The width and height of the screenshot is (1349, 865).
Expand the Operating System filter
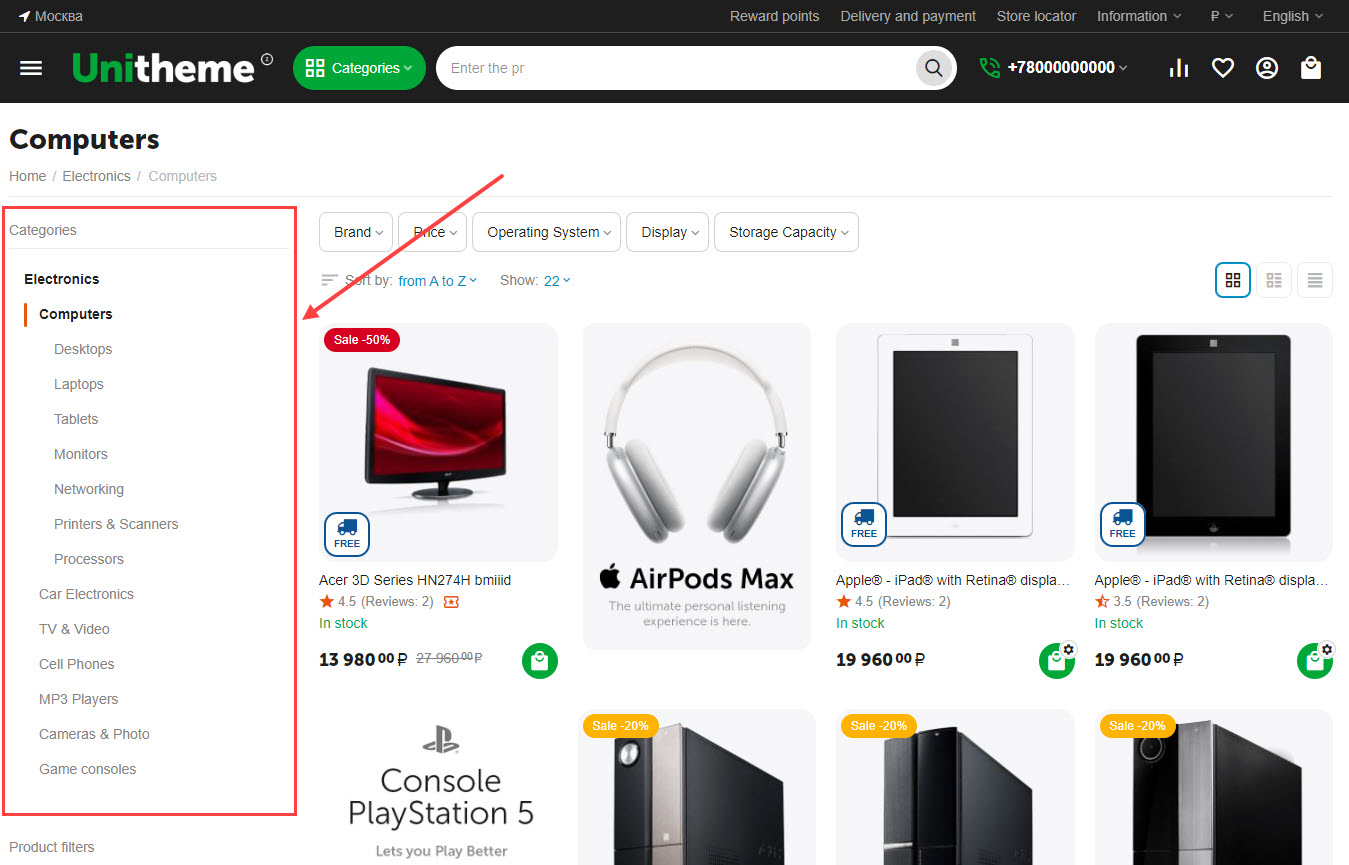click(546, 232)
